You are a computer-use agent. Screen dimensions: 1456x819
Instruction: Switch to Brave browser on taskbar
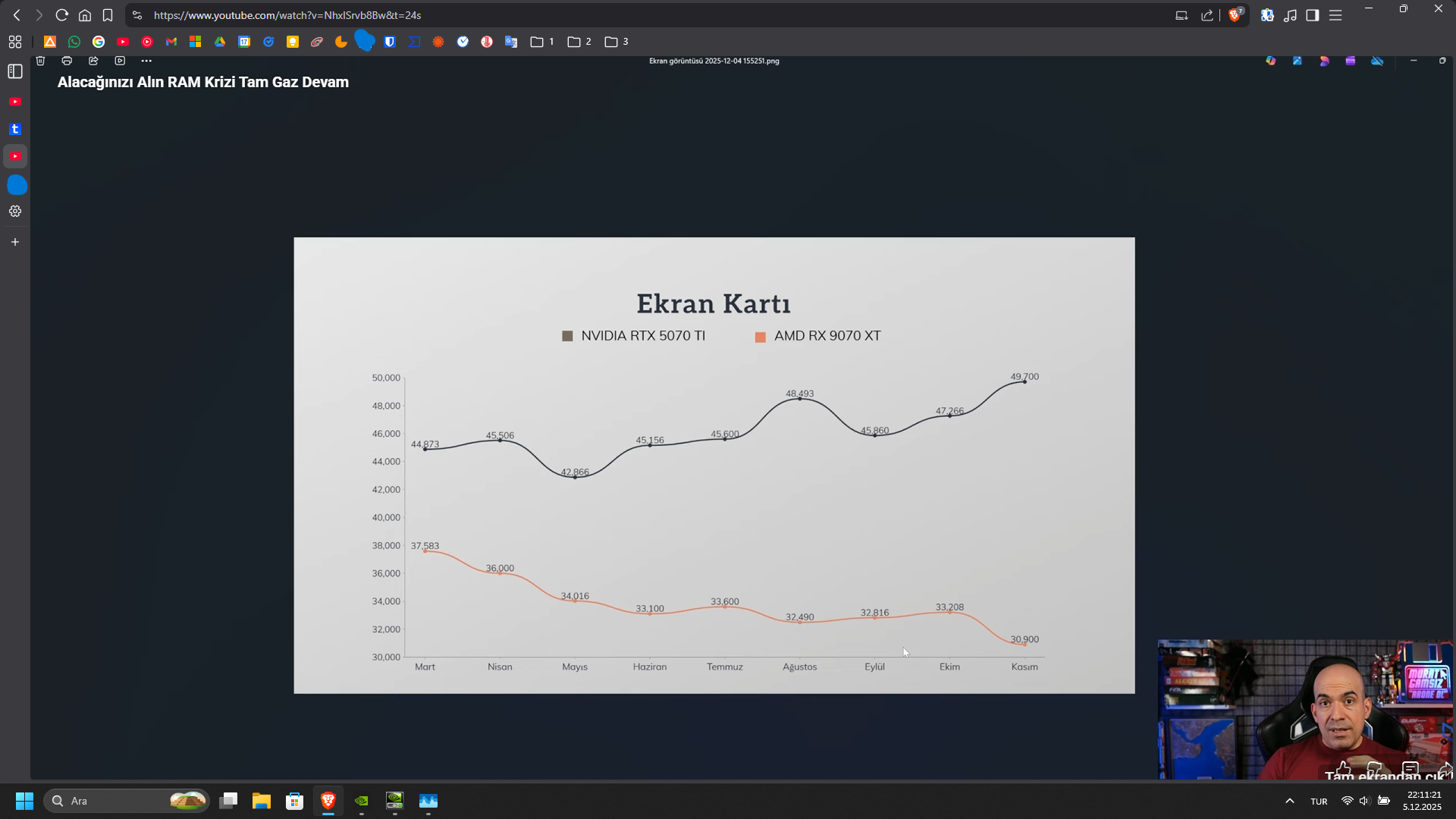coord(328,801)
